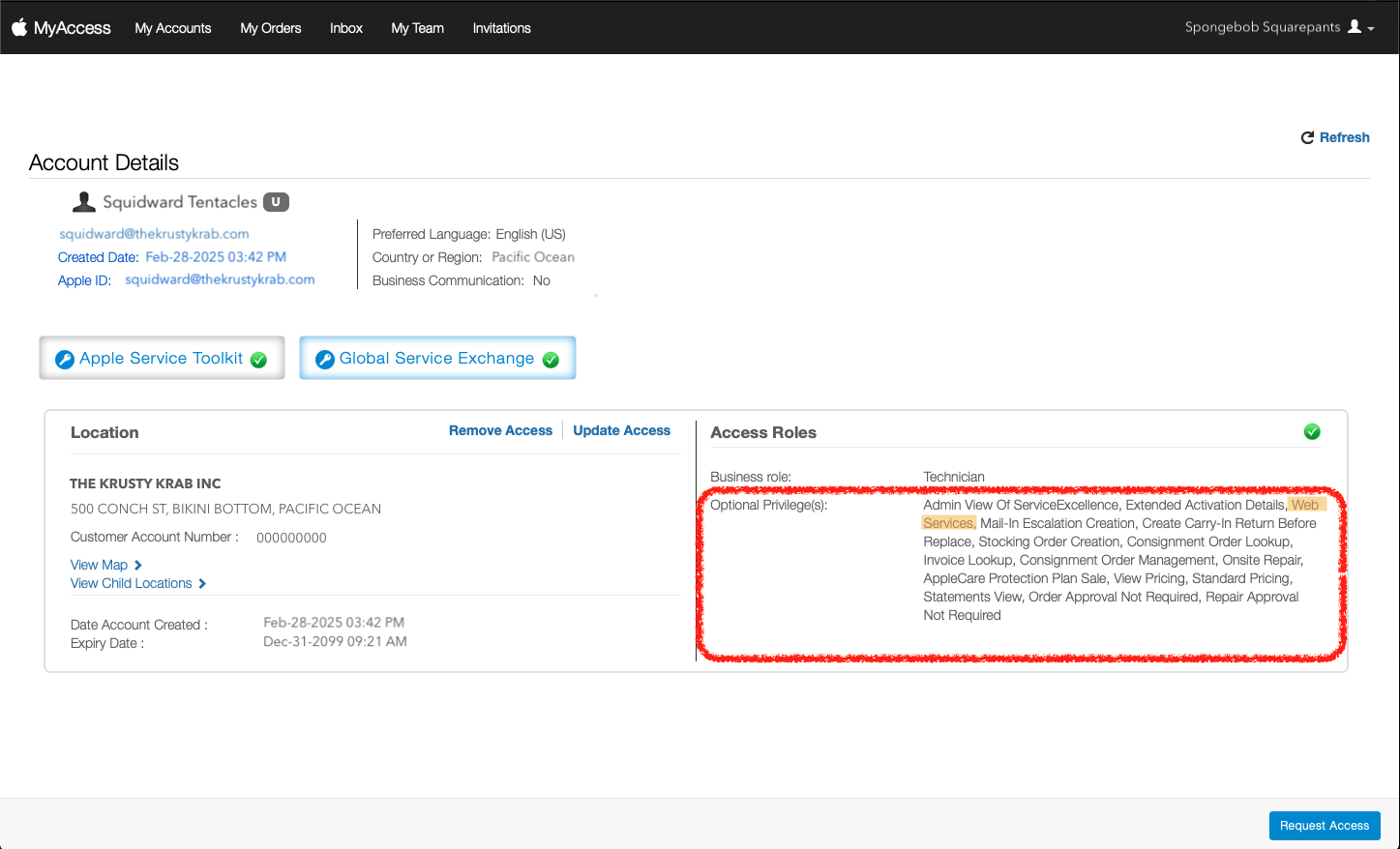
Task: Click expiry date Dec-31-2099 09:21 AM
Action: click(x=335, y=641)
